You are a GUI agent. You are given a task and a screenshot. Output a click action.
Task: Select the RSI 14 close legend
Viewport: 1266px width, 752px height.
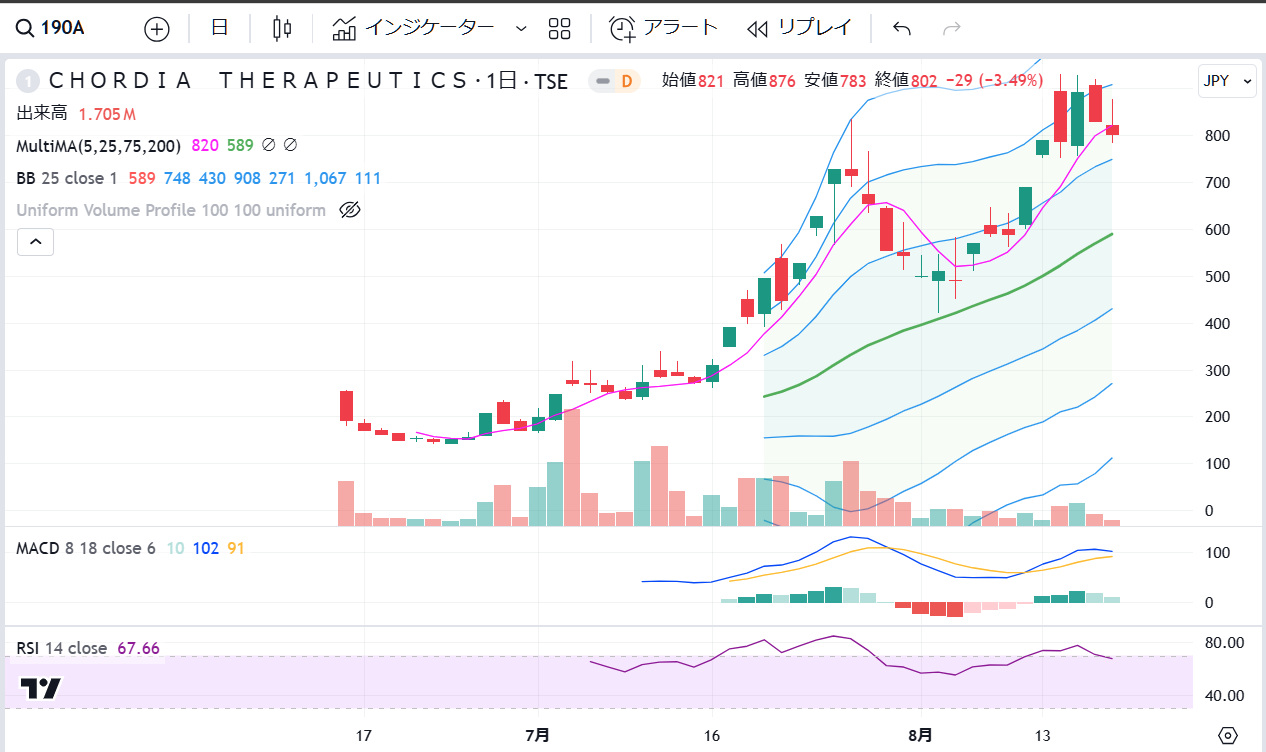click(x=61, y=648)
